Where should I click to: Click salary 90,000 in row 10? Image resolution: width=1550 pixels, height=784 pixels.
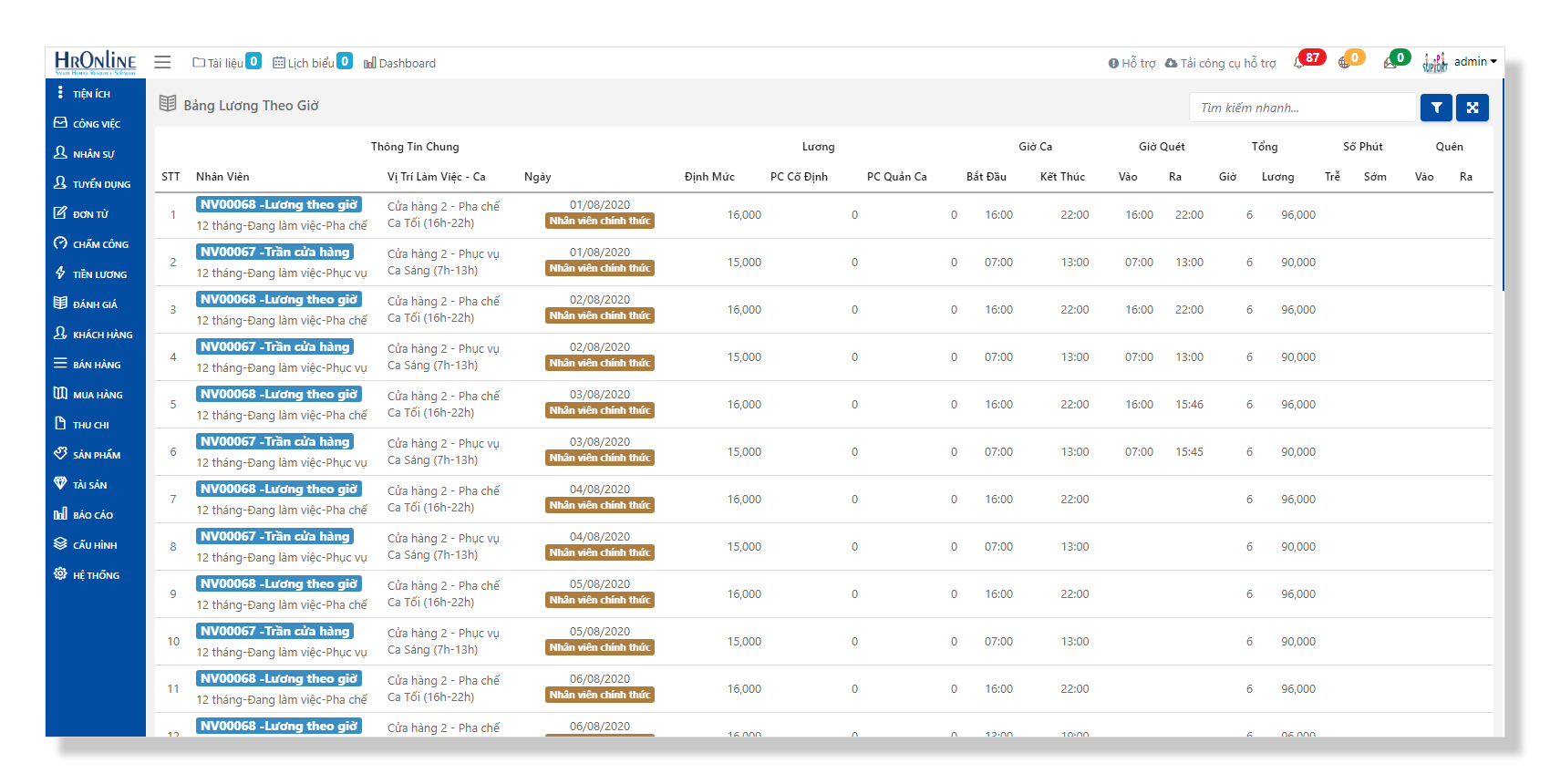click(x=1298, y=642)
